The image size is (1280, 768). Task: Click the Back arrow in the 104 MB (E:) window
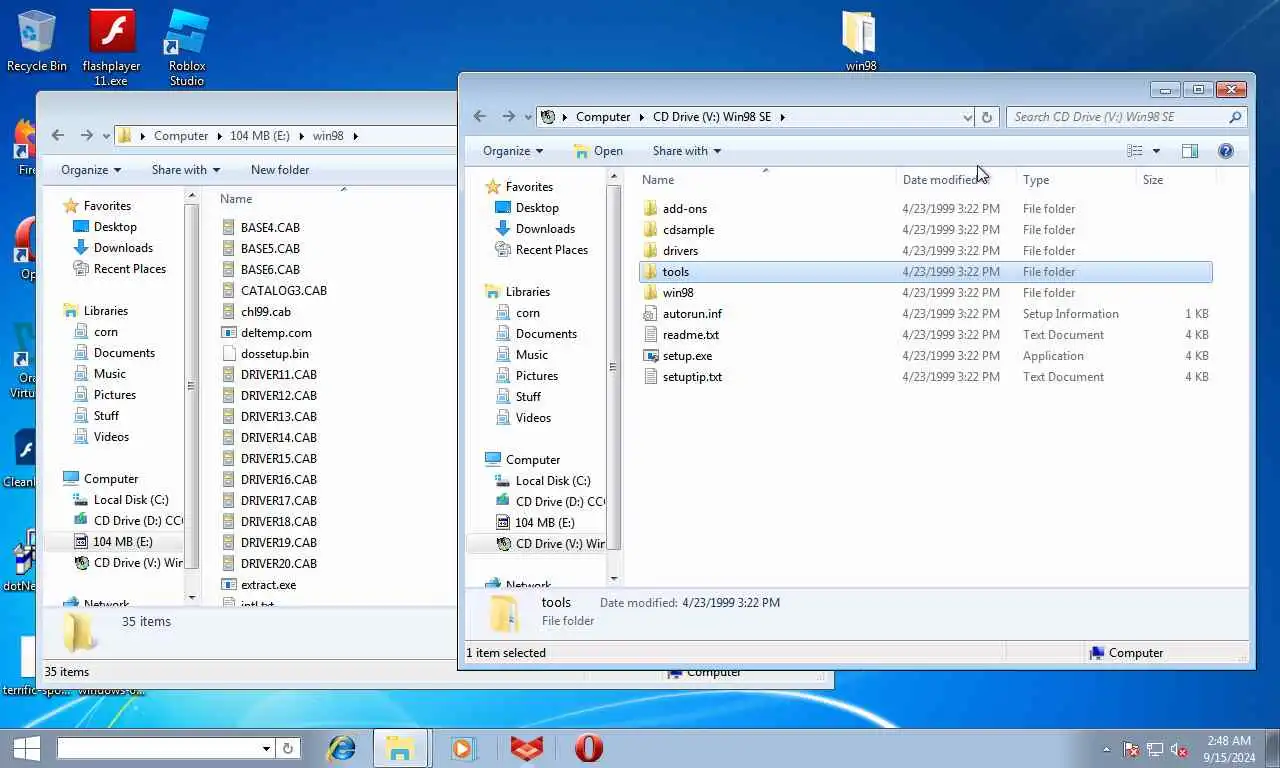58,136
